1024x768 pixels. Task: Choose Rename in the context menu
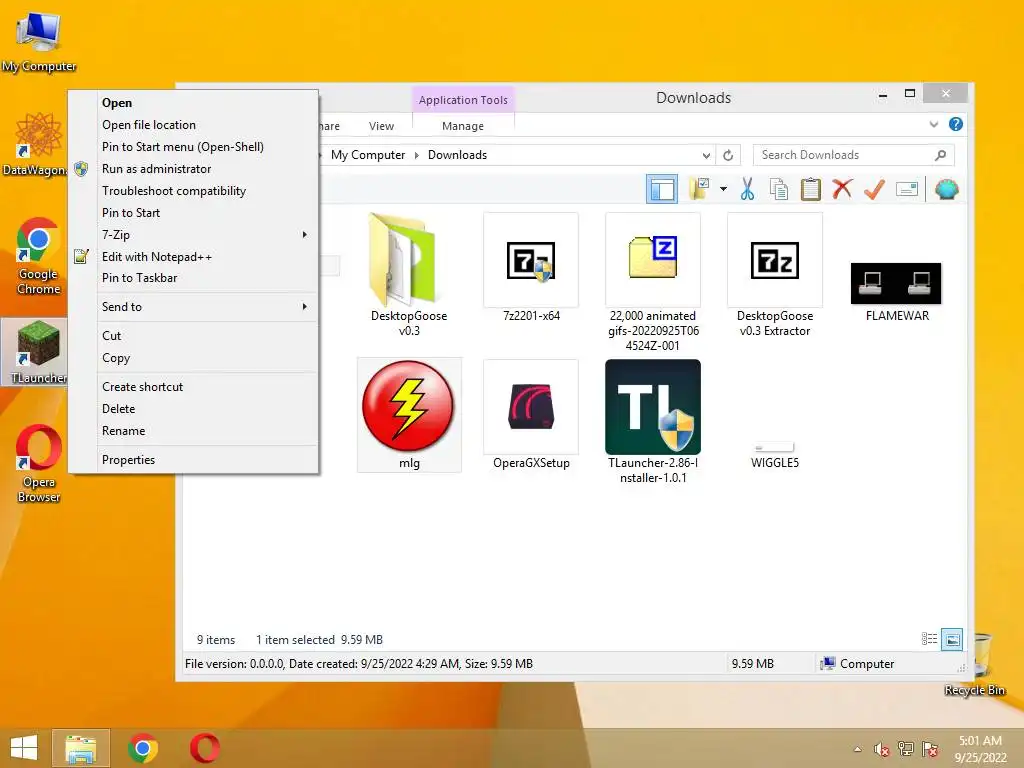194,431
